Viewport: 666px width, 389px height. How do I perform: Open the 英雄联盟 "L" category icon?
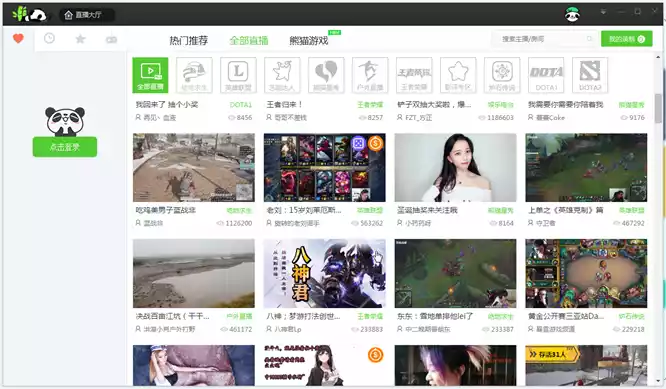pyautogui.click(x=238, y=75)
